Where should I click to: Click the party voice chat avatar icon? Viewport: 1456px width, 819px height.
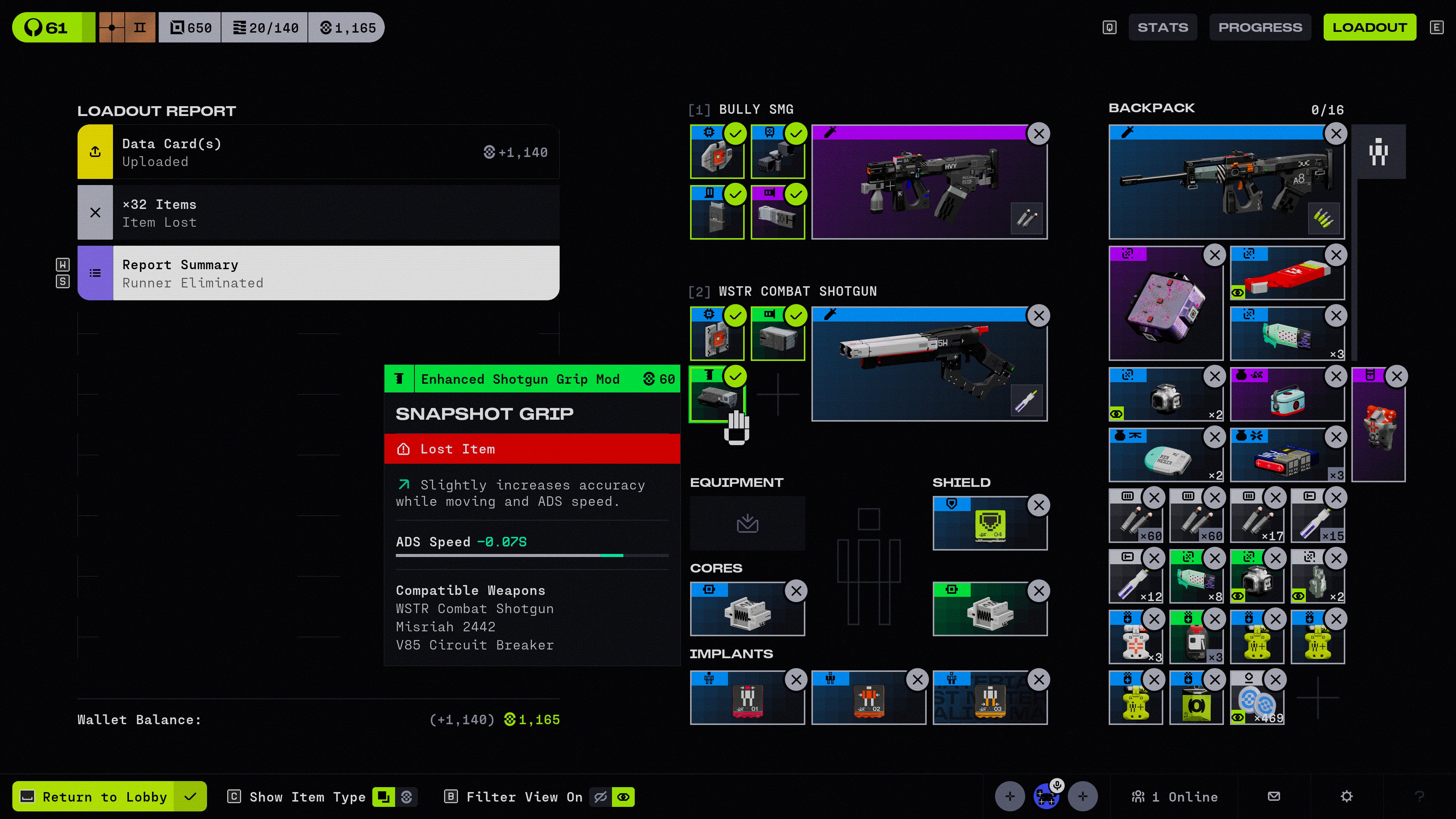tap(1046, 796)
